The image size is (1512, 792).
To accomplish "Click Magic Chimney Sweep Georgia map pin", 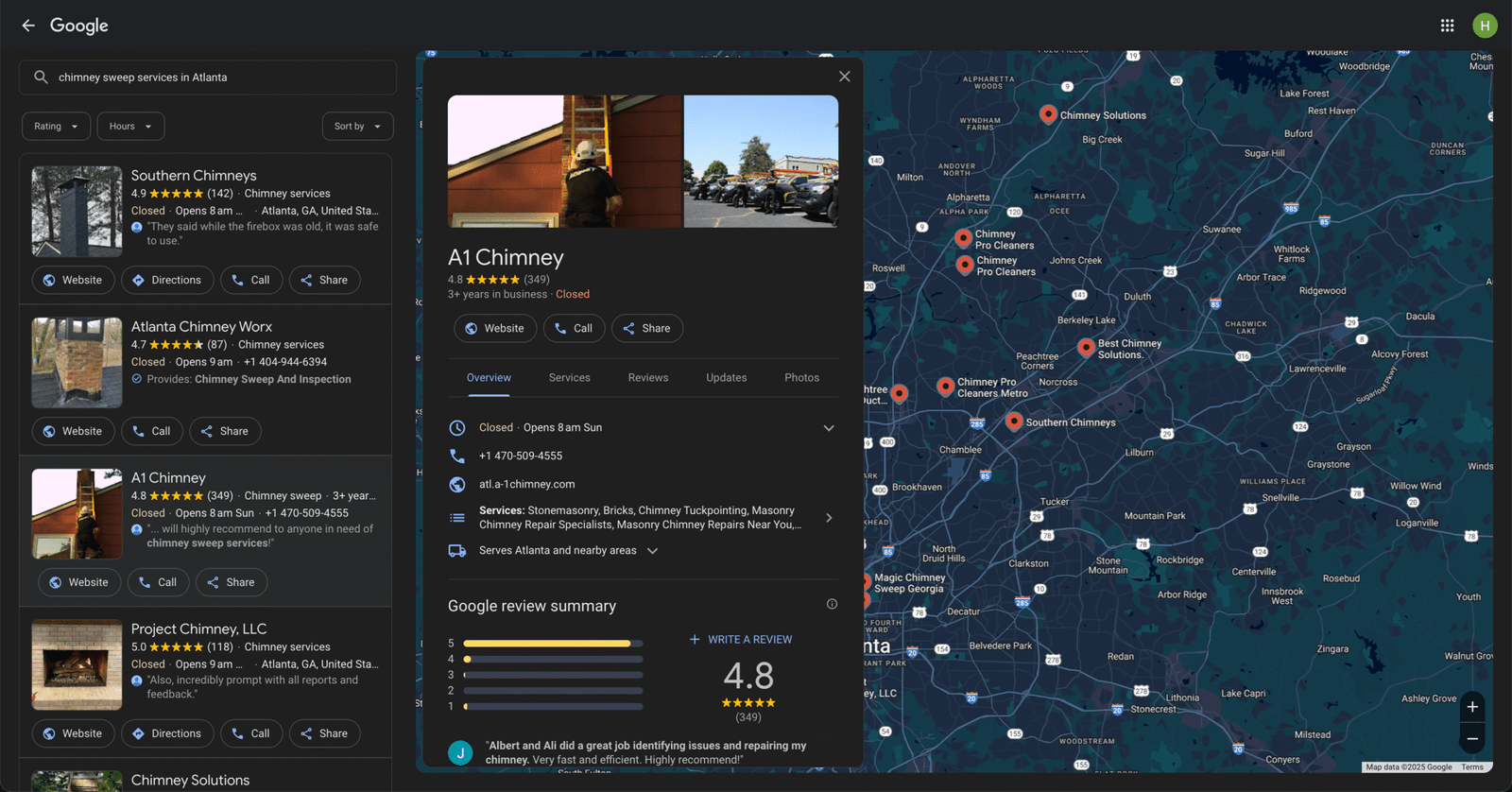I will [x=866, y=580].
